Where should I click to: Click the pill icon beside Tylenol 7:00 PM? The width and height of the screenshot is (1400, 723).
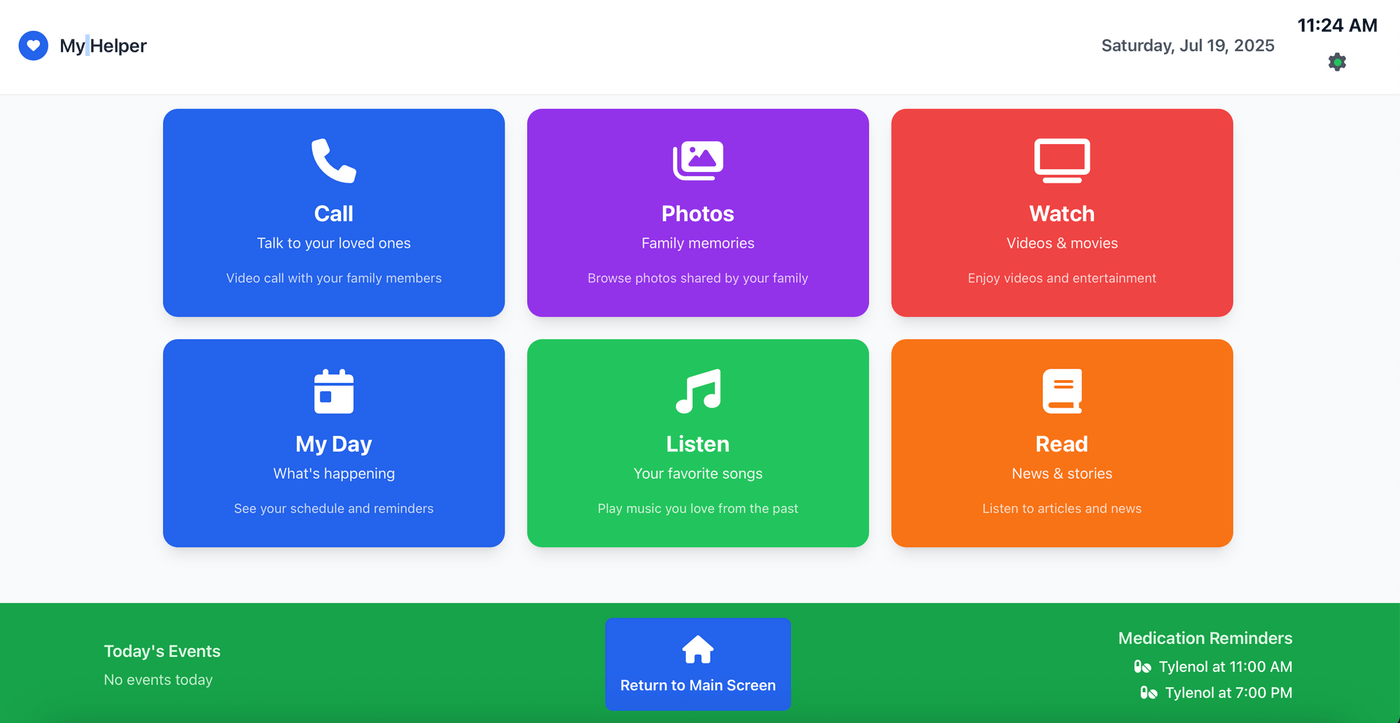click(x=1148, y=693)
